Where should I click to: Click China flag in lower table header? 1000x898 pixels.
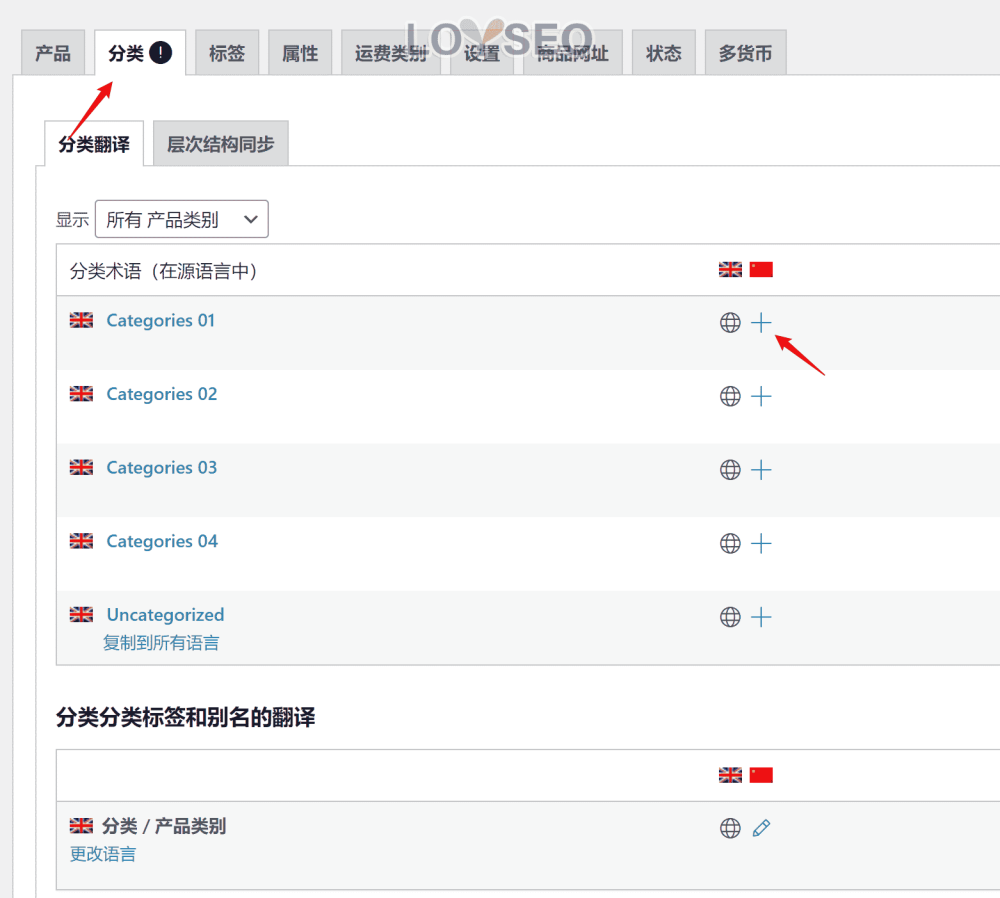(761, 775)
